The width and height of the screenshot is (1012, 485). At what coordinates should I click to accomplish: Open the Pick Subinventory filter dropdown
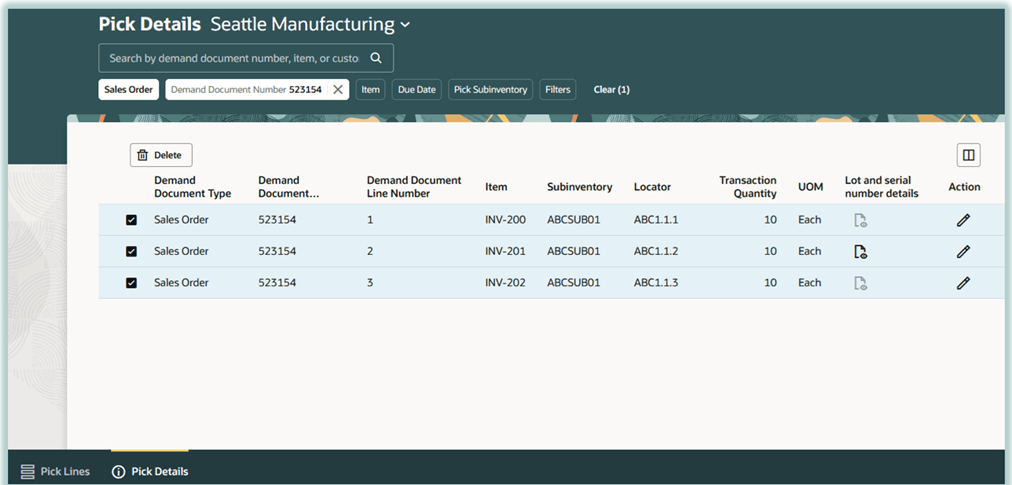tap(490, 90)
